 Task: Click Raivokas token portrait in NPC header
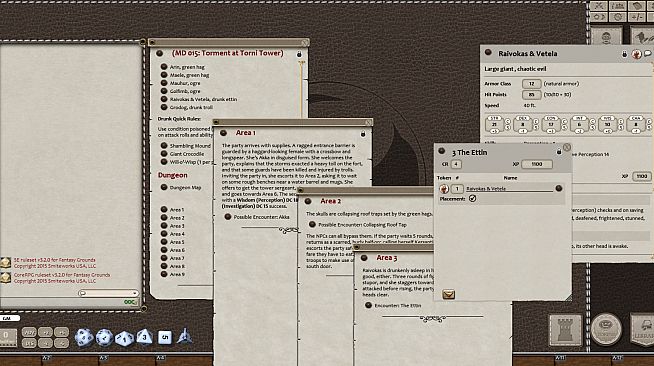click(x=636, y=54)
